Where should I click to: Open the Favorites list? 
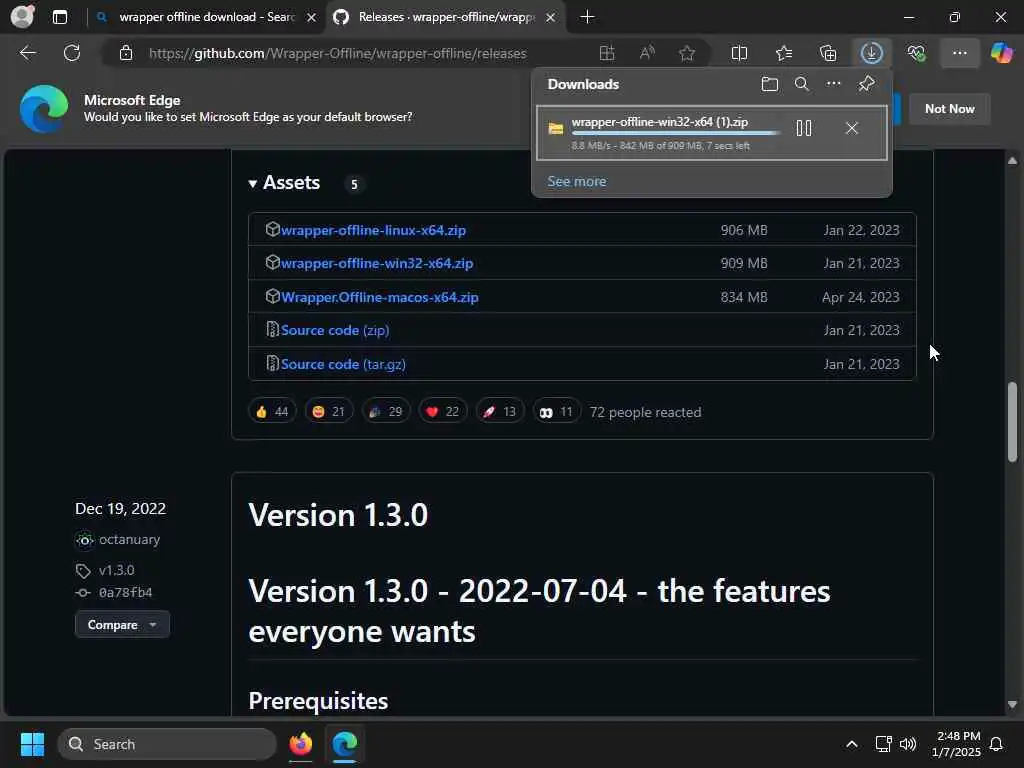(x=784, y=53)
